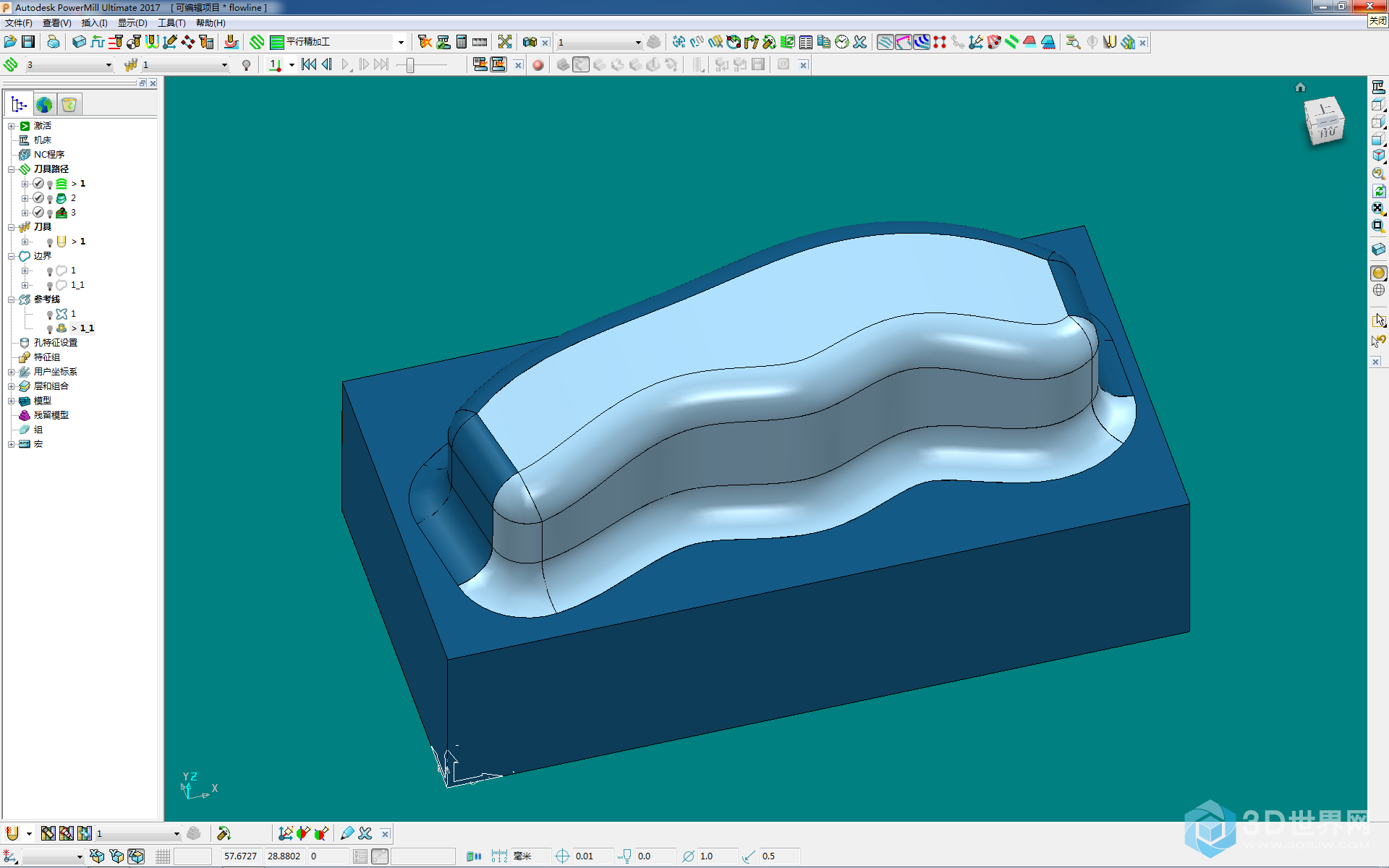Viewport: 1389px width, 868px height.
Task: Switch to the globe browser tab
Action: pyautogui.click(x=44, y=105)
